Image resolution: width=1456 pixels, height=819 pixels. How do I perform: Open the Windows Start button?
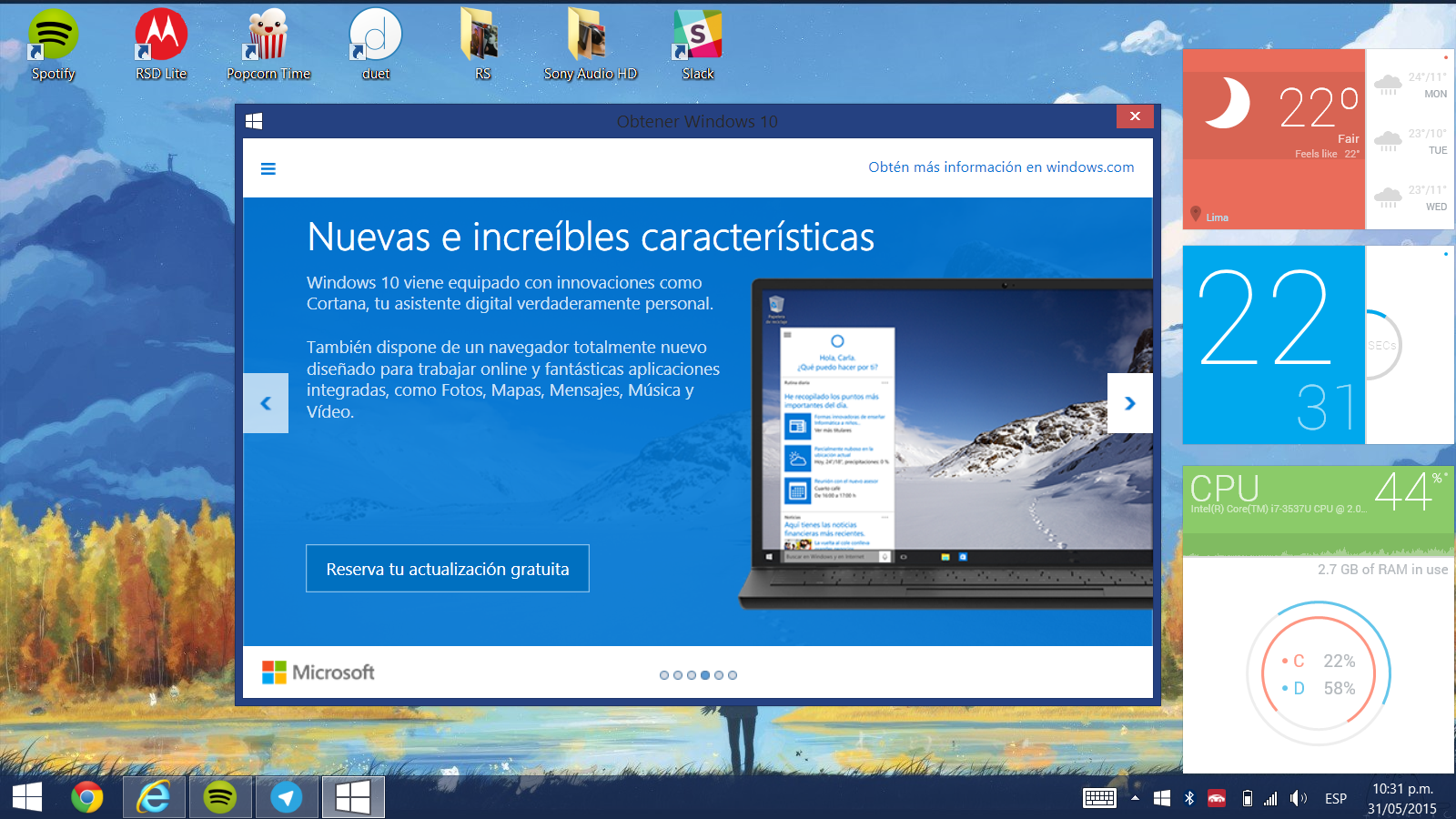click(27, 797)
